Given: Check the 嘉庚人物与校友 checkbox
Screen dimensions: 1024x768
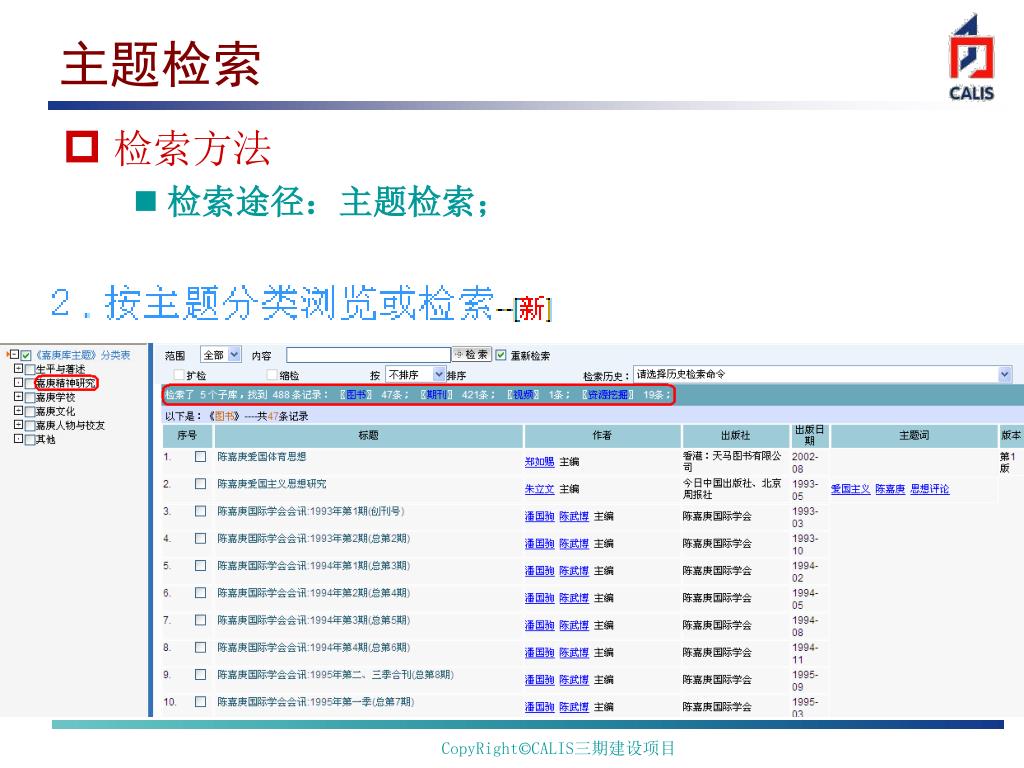Looking at the screenshot, I should [30, 425].
